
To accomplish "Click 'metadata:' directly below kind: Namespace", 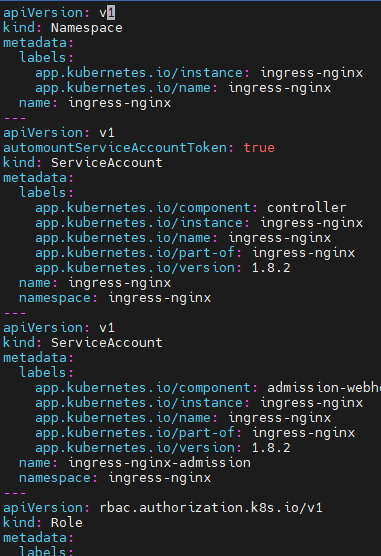I will [38, 43].
